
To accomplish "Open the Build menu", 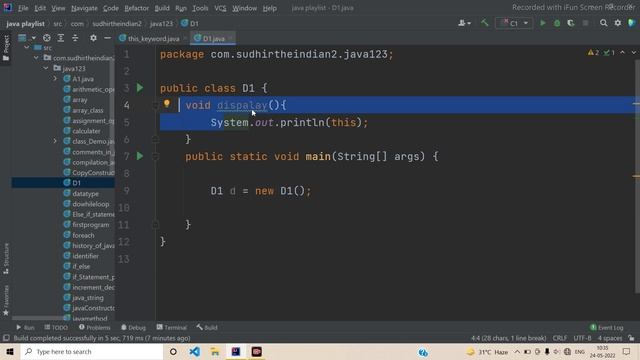I will [162, 8].
